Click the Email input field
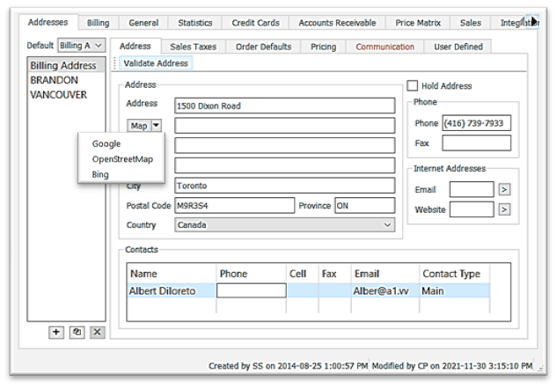This screenshot has width=557, height=388. [x=471, y=189]
